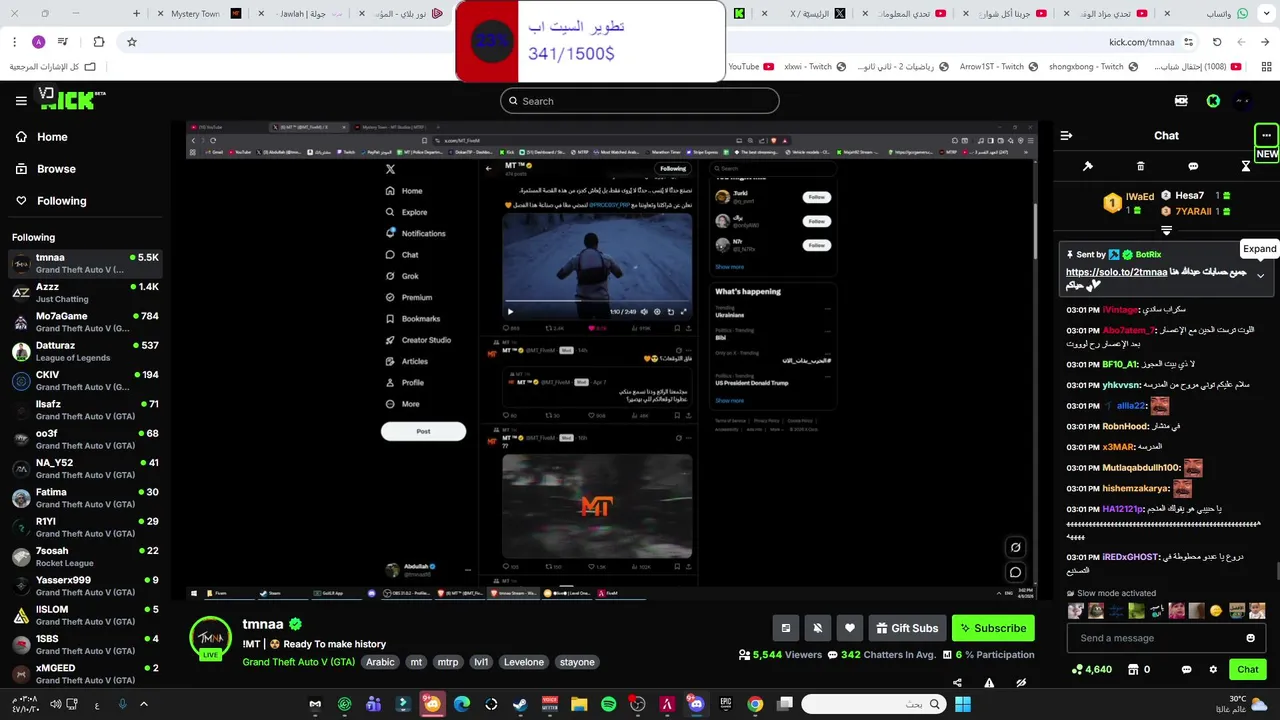Click the Kick logo

coord(70,99)
